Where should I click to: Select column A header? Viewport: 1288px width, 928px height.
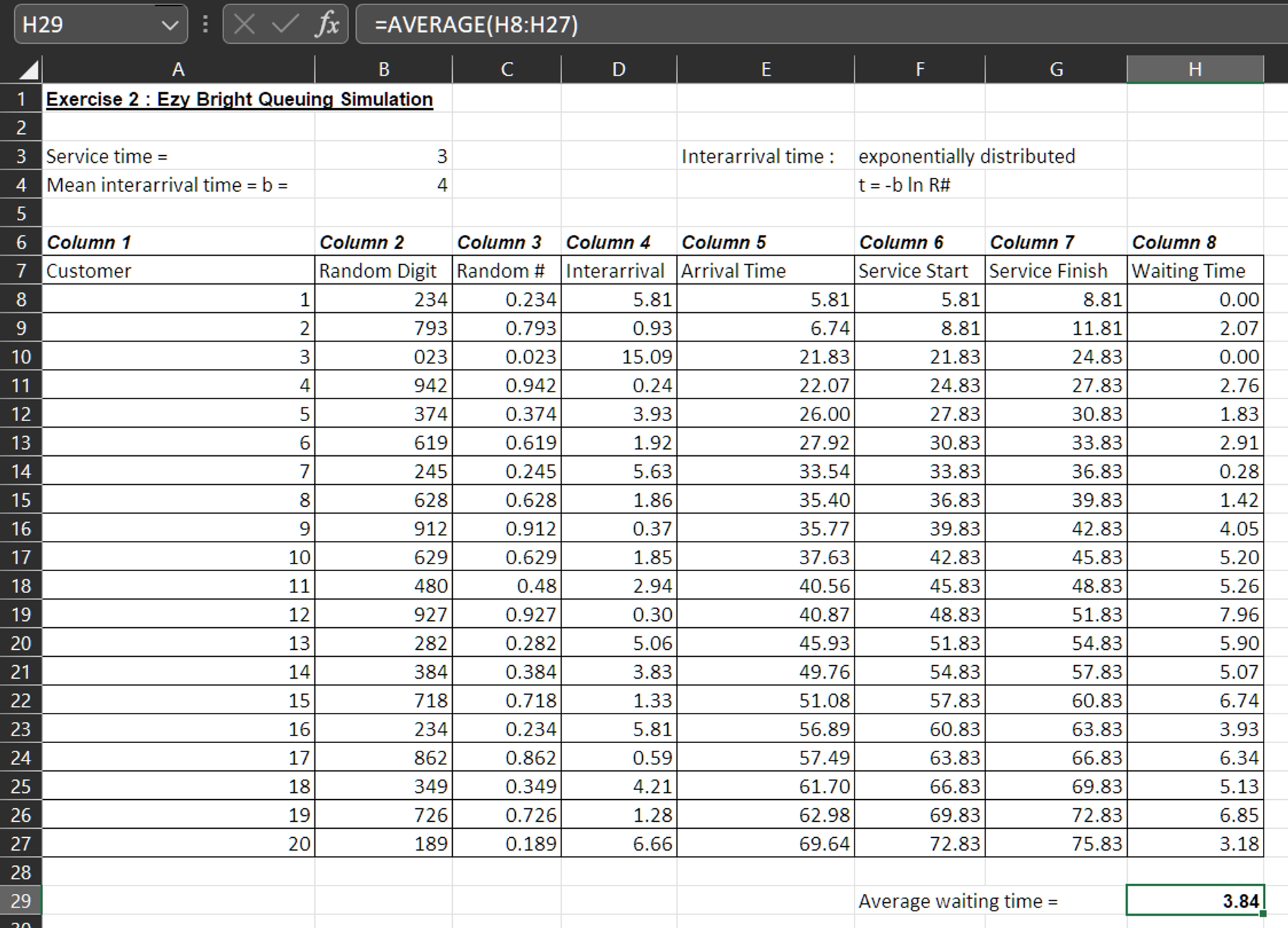pyautogui.click(x=178, y=69)
